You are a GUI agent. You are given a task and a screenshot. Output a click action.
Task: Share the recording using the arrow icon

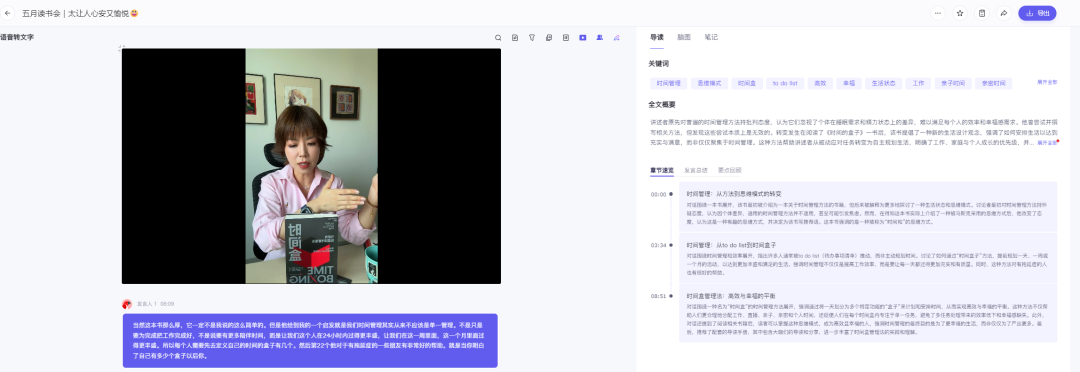1004,13
